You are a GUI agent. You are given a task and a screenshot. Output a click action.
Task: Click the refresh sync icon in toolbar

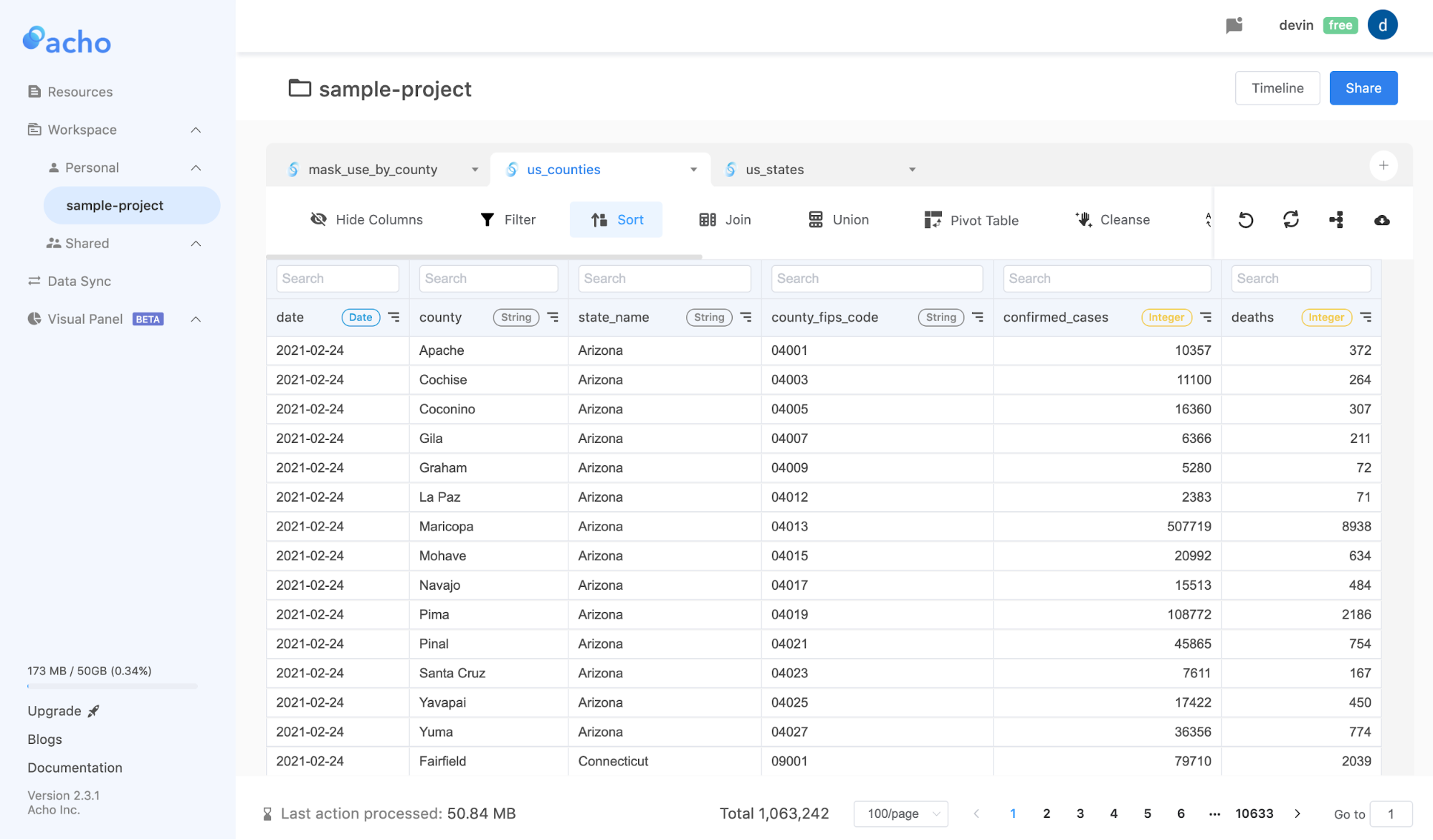click(1291, 220)
